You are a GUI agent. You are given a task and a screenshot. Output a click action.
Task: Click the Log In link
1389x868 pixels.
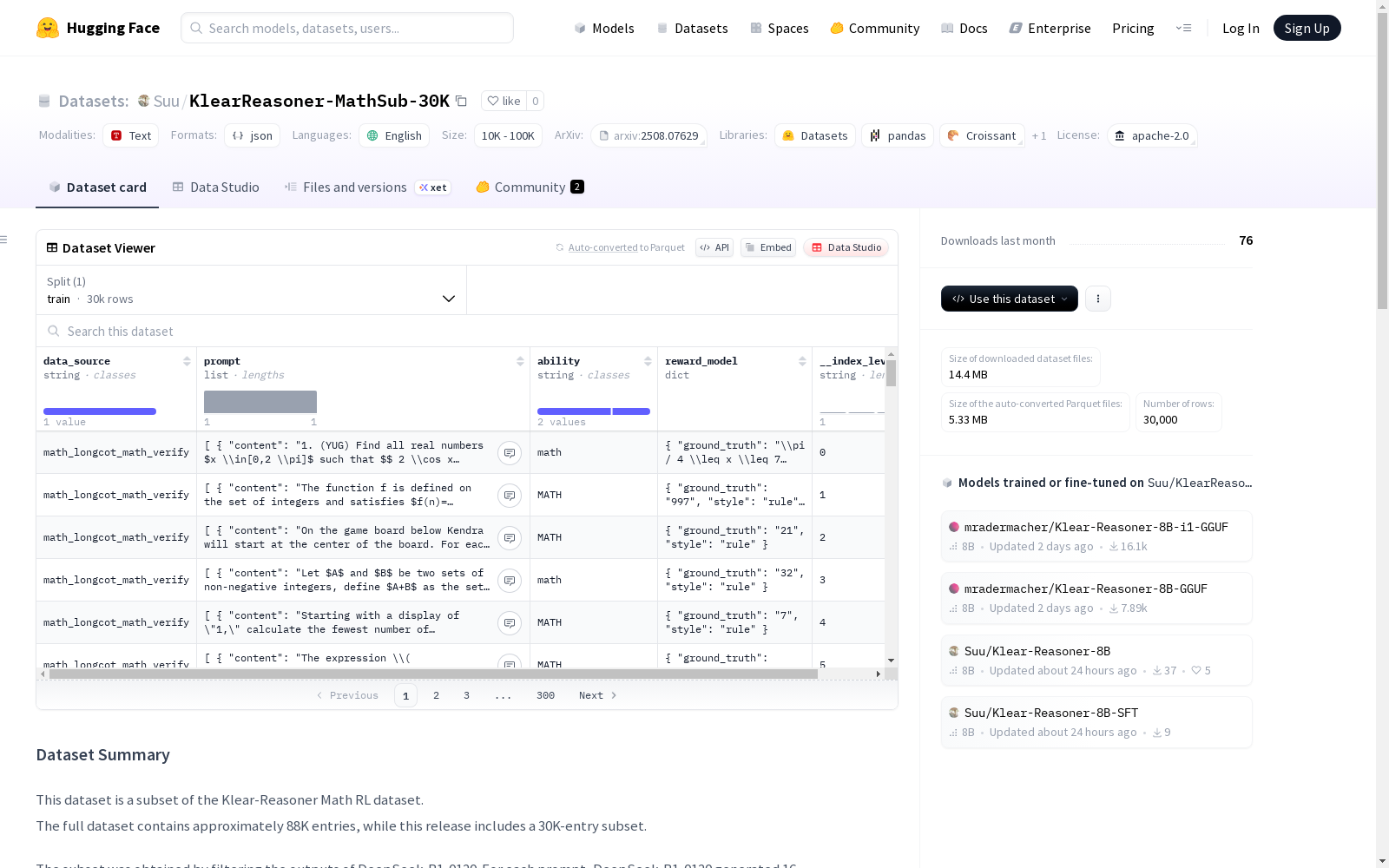1241,28
